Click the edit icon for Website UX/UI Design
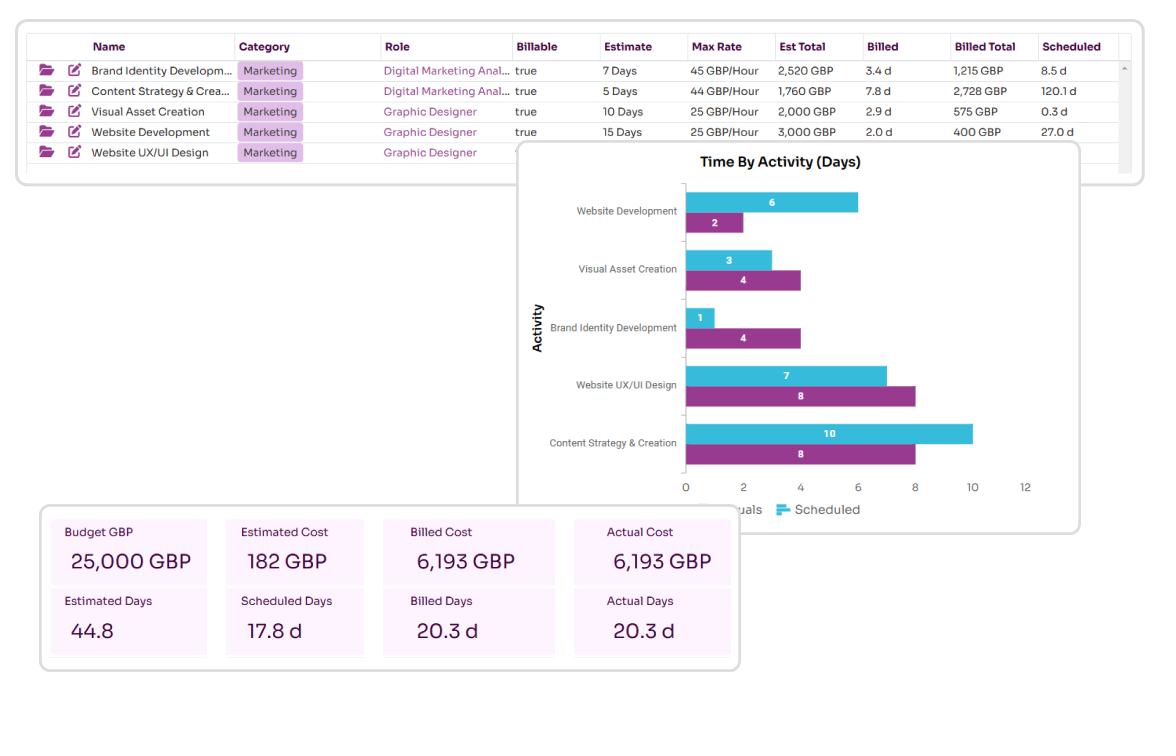This screenshot has width=1176, height=756. click(x=73, y=152)
